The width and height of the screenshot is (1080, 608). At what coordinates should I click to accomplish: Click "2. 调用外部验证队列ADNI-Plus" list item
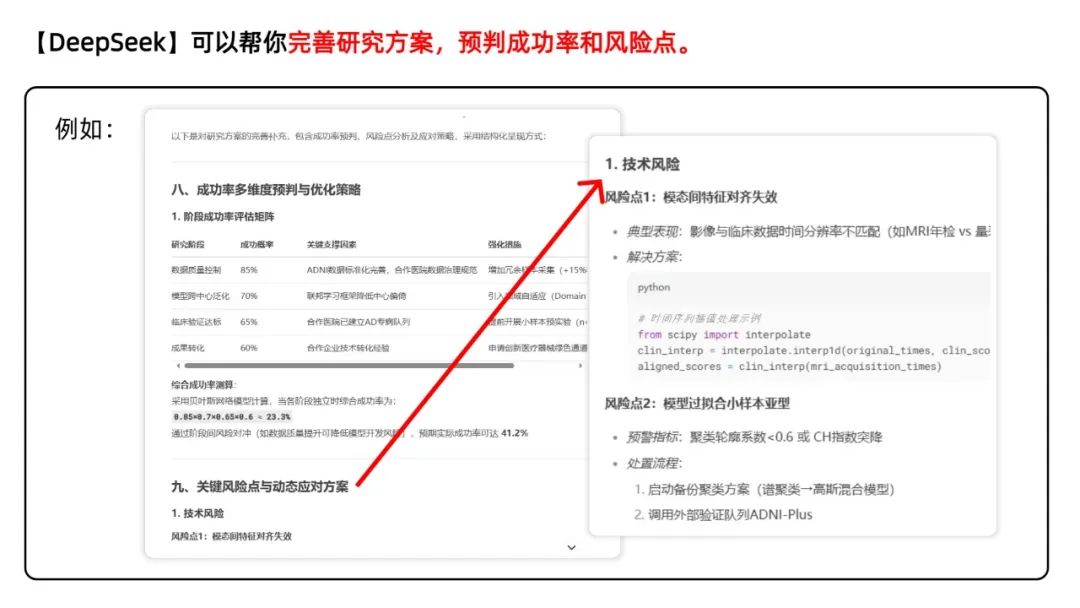pyautogui.click(x=723, y=515)
